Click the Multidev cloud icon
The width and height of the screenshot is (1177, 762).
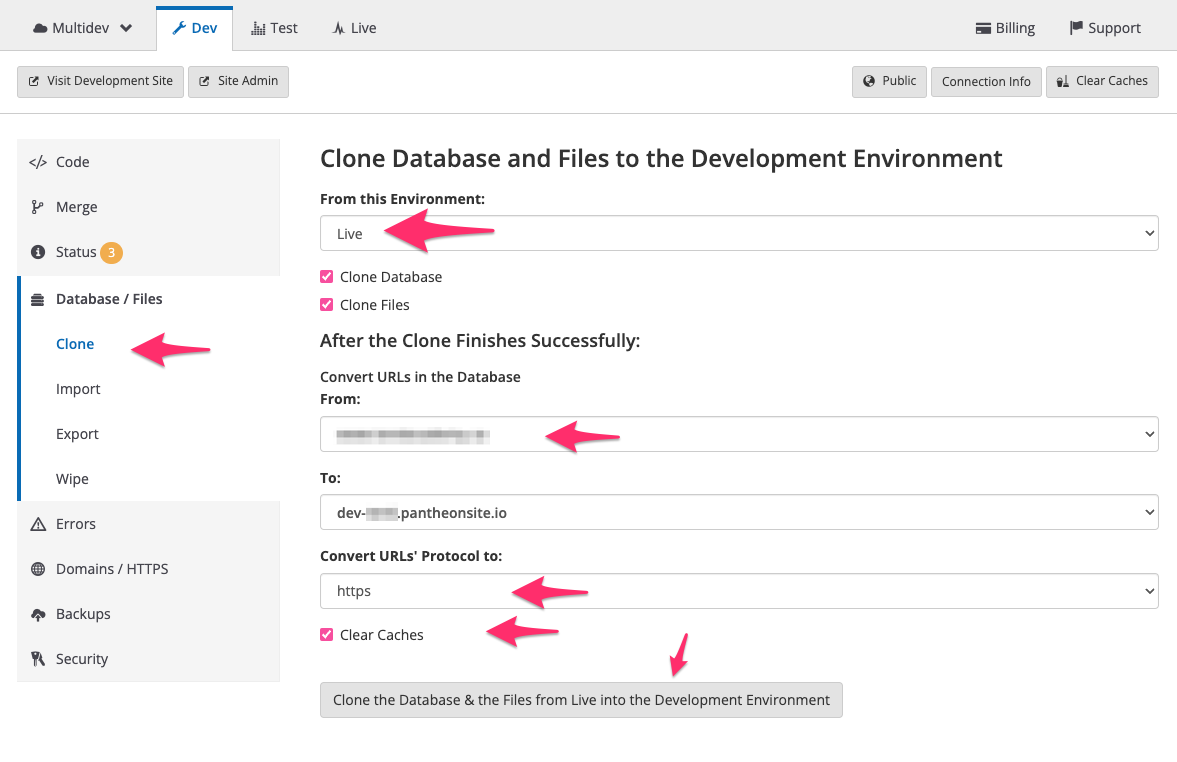[41, 29]
